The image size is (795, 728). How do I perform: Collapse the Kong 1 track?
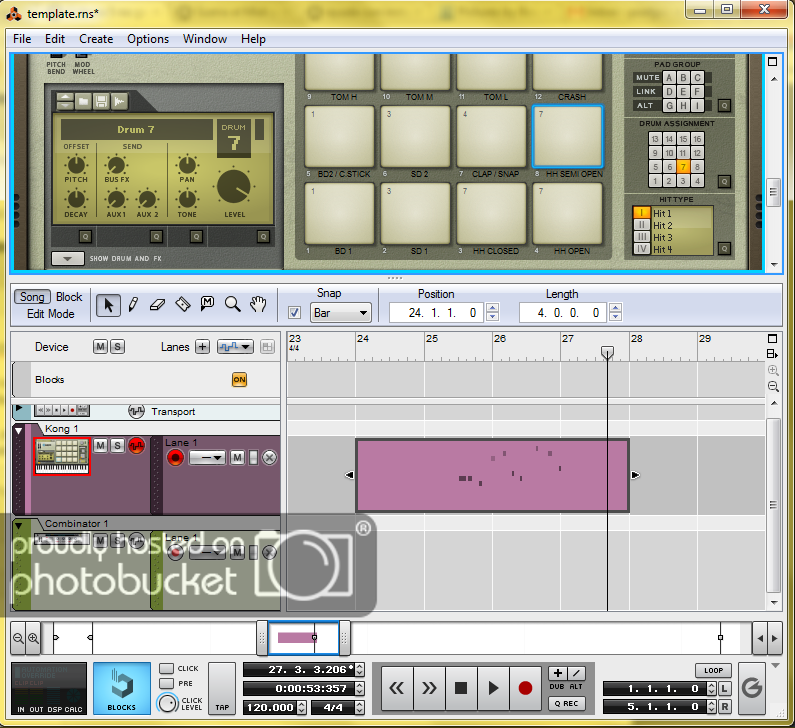coord(18,429)
